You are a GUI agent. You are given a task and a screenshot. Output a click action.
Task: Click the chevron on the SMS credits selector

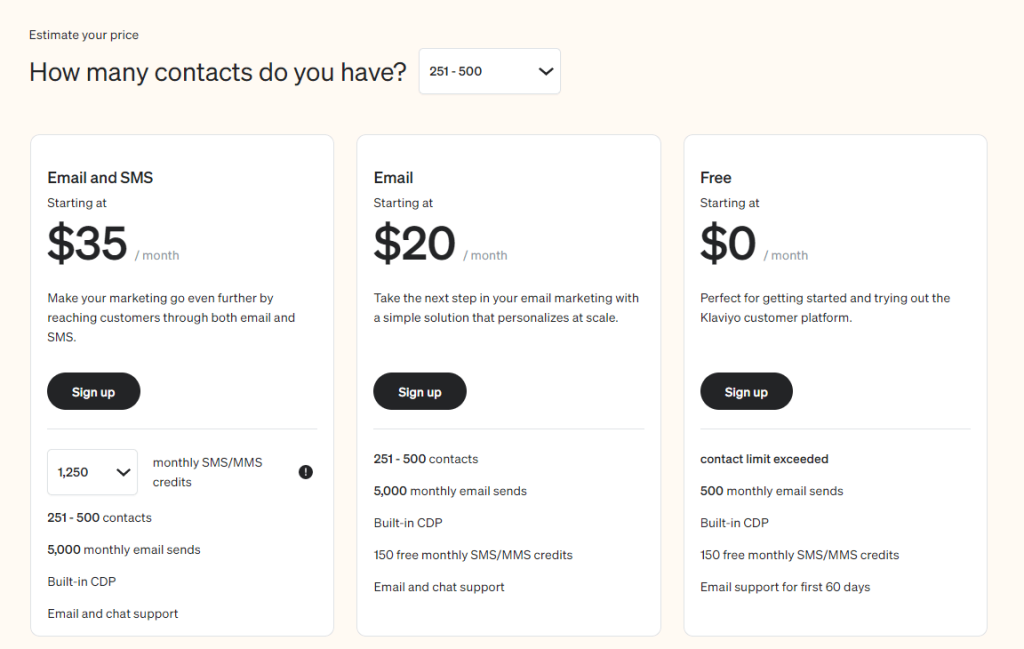click(123, 471)
